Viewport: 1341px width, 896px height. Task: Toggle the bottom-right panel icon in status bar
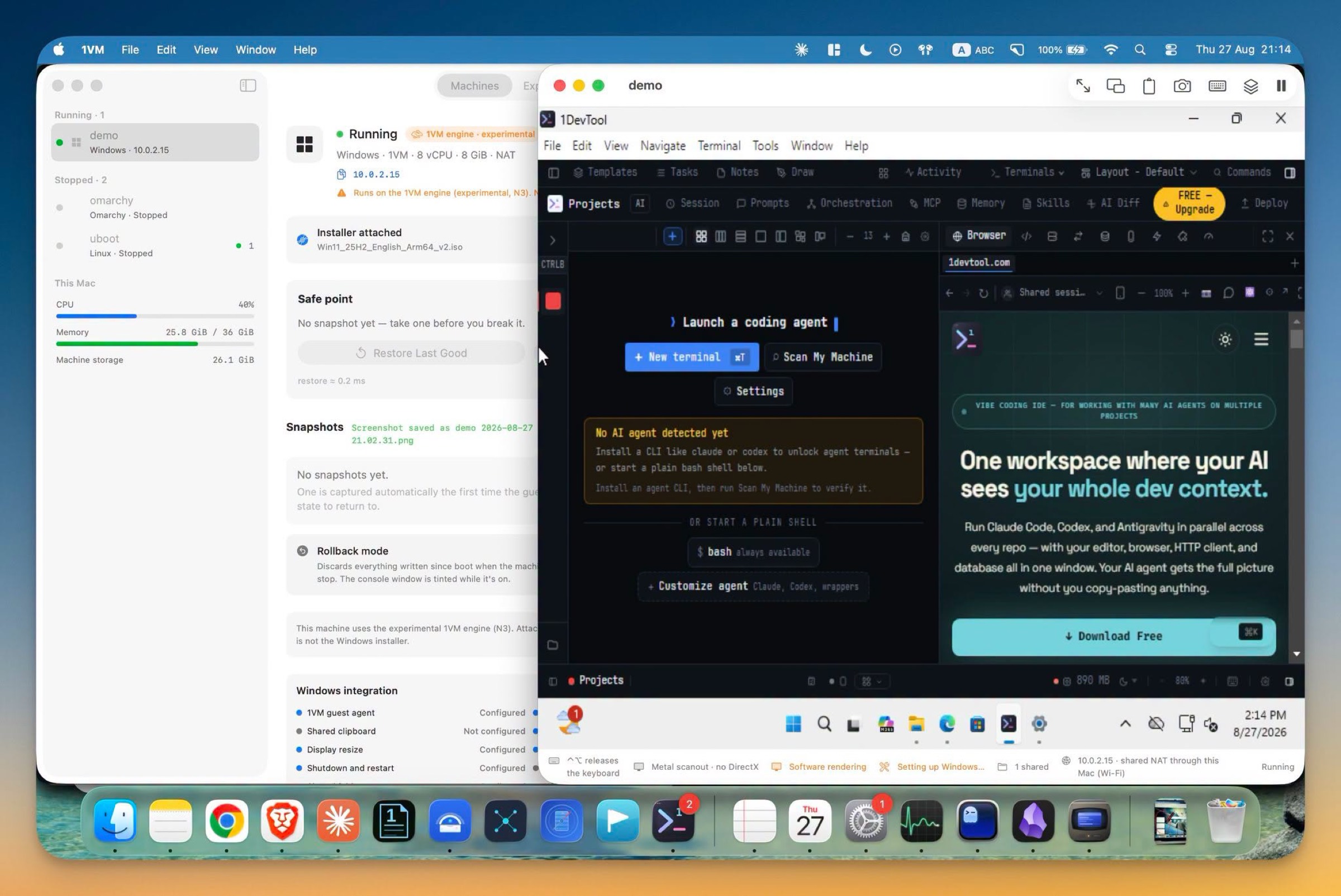click(1289, 681)
